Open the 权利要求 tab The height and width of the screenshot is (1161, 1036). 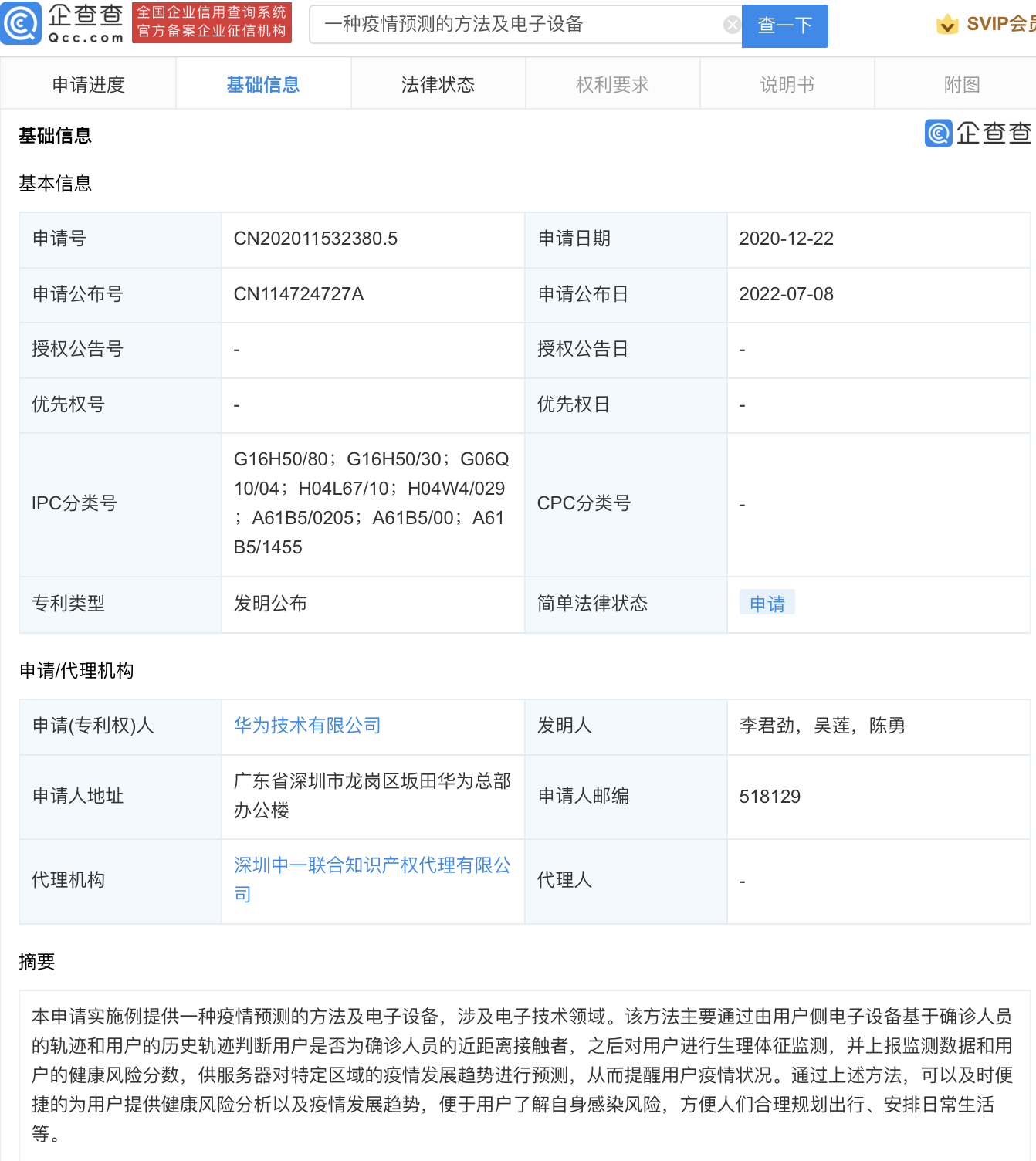[x=612, y=84]
